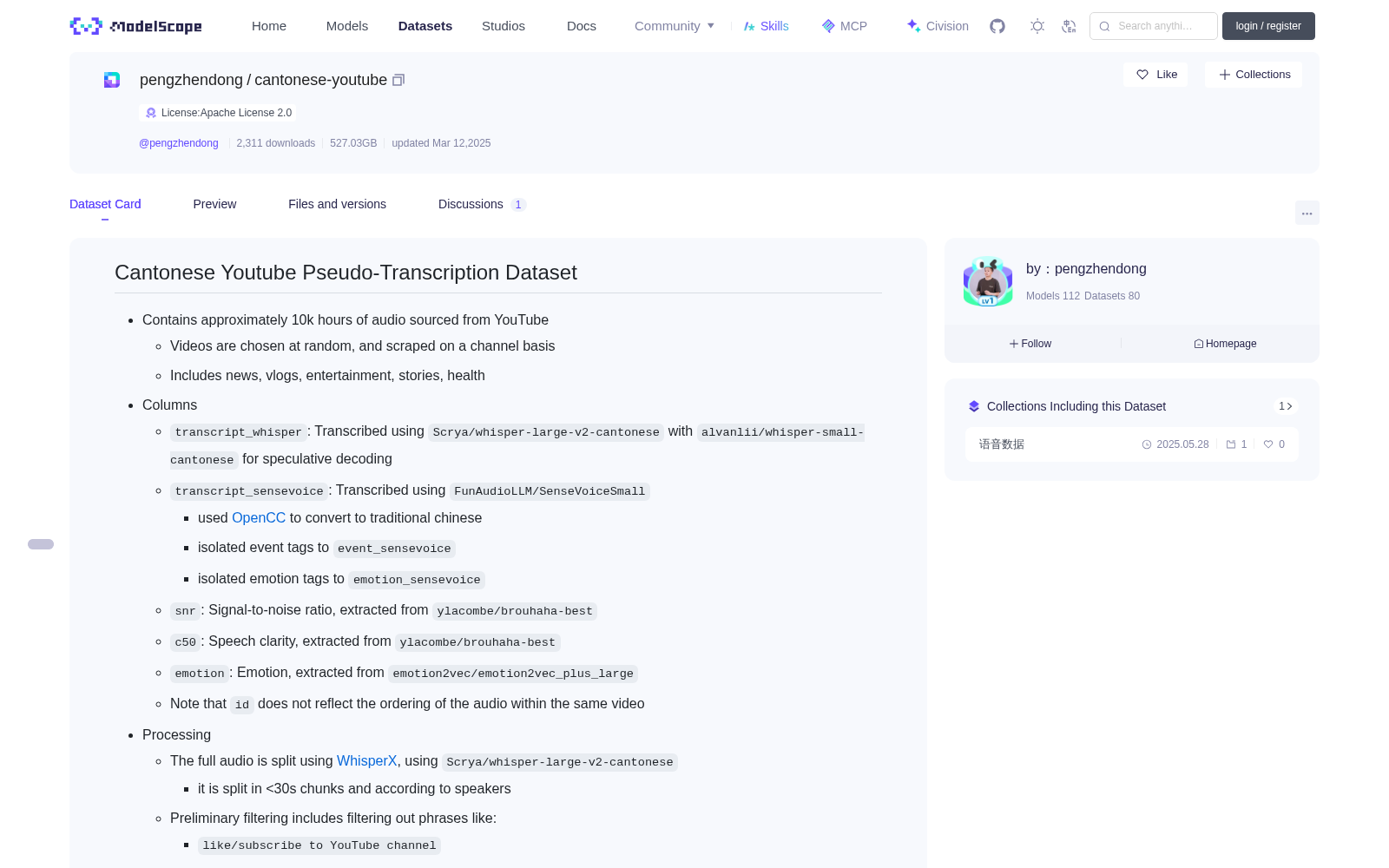1389x868 pixels.
Task: Click the 'Models 112' count text
Action: pos(1053,296)
